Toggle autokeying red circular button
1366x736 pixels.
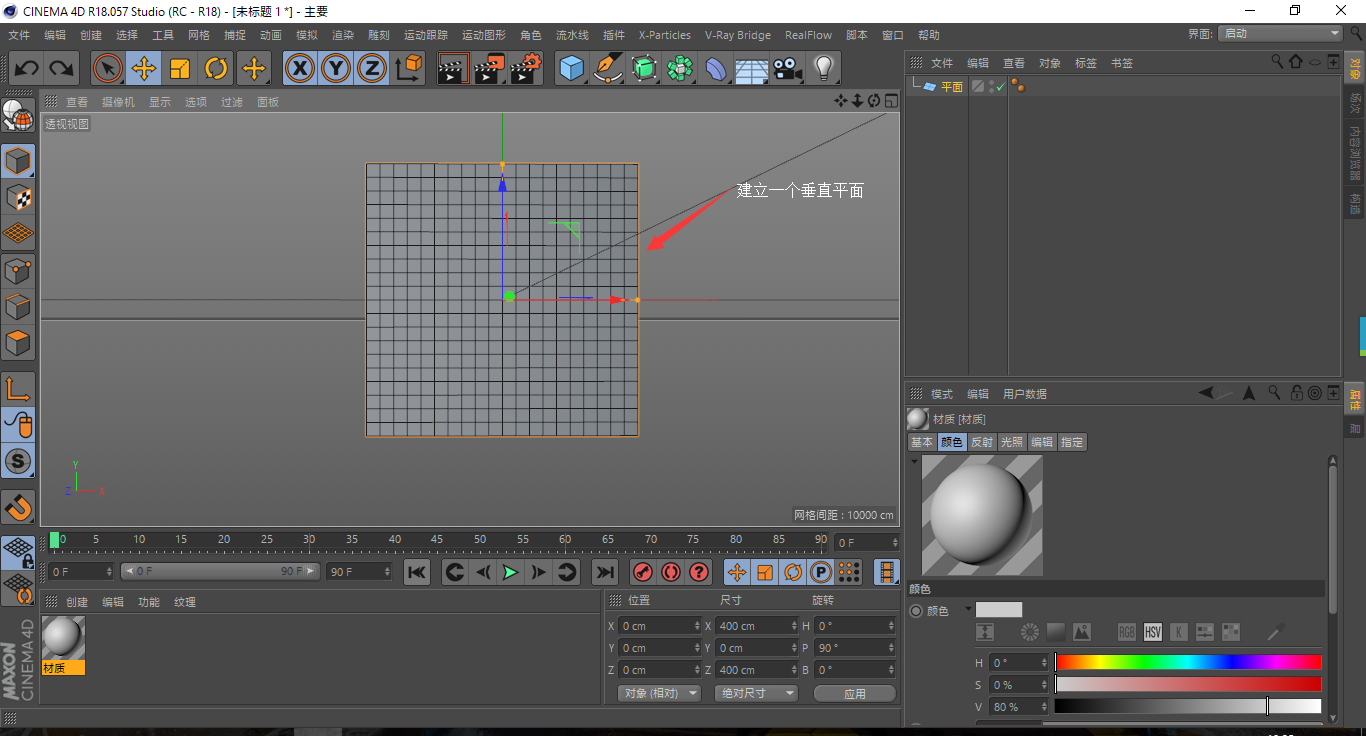click(x=671, y=572)
